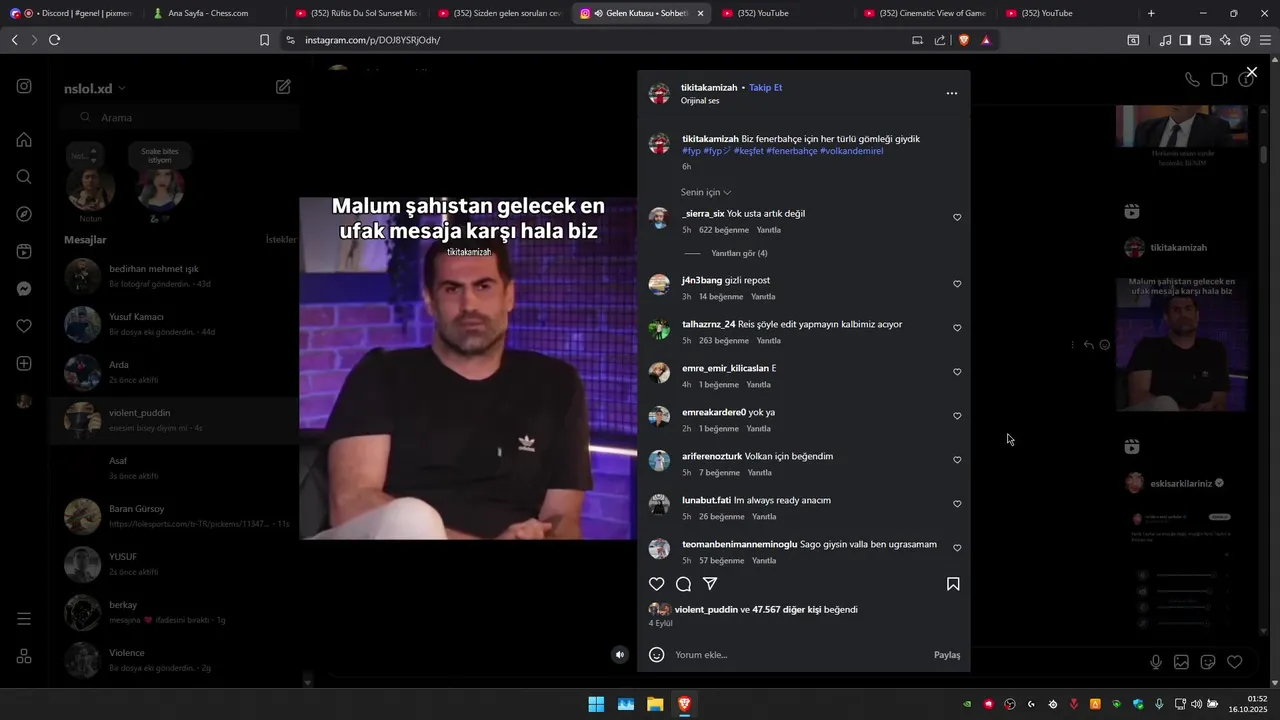Focus the 'Arama' messages search field
Screen dimensions: 1280x720
(182, 117)
